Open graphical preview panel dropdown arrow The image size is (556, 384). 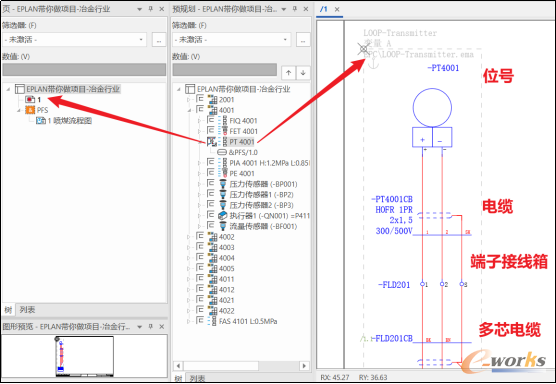(140, 327)
